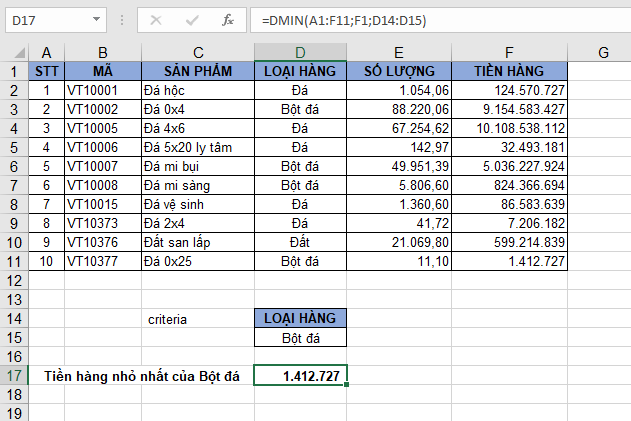Click the Đất san lấp product cell
The height and width of the screenshot is (421, 631).
click(198, 242)
